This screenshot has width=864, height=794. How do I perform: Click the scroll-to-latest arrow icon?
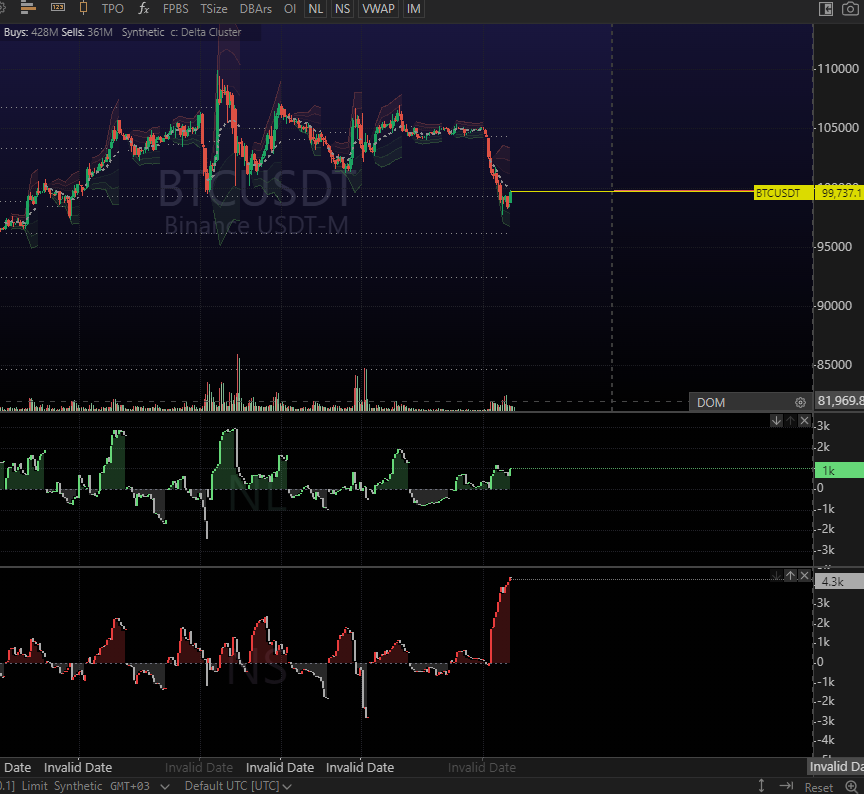point(786,786)
